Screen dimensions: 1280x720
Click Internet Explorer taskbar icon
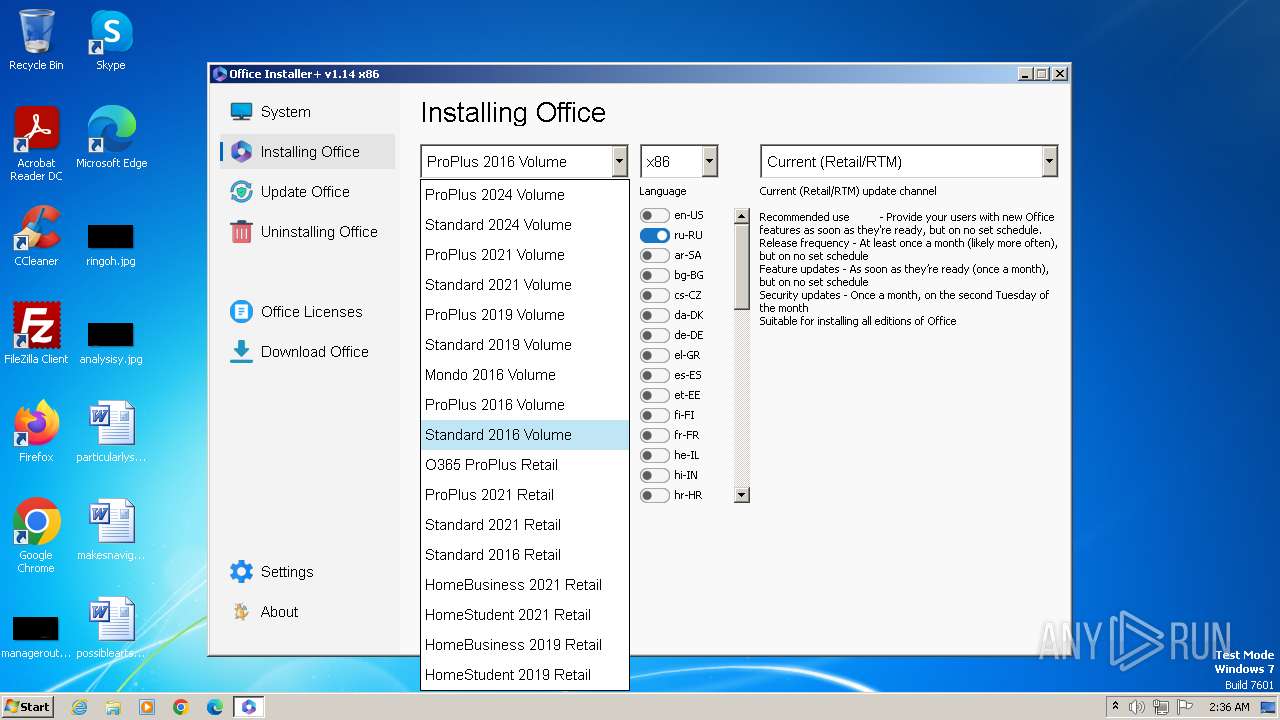79,707
